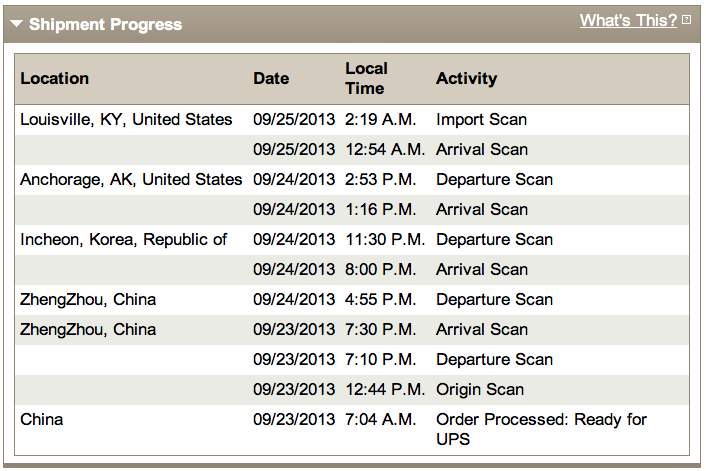Select the Origin Scan activity entry
Viewport: 706px width, 471px height.
click(480, 389)
